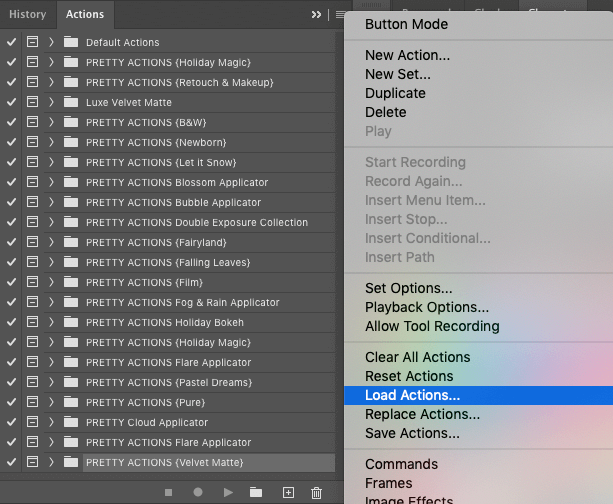The height and width of the screenshot is (504, 613).
Task: Toggle dialog icon for {Velvet Matte}
Action: click(x=32, y=462)
